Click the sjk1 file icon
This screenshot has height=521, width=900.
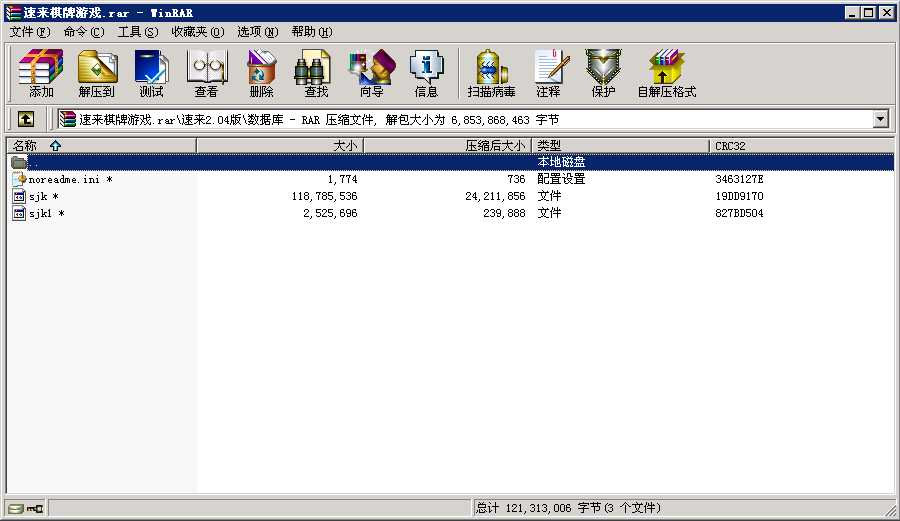coord(19,213)
